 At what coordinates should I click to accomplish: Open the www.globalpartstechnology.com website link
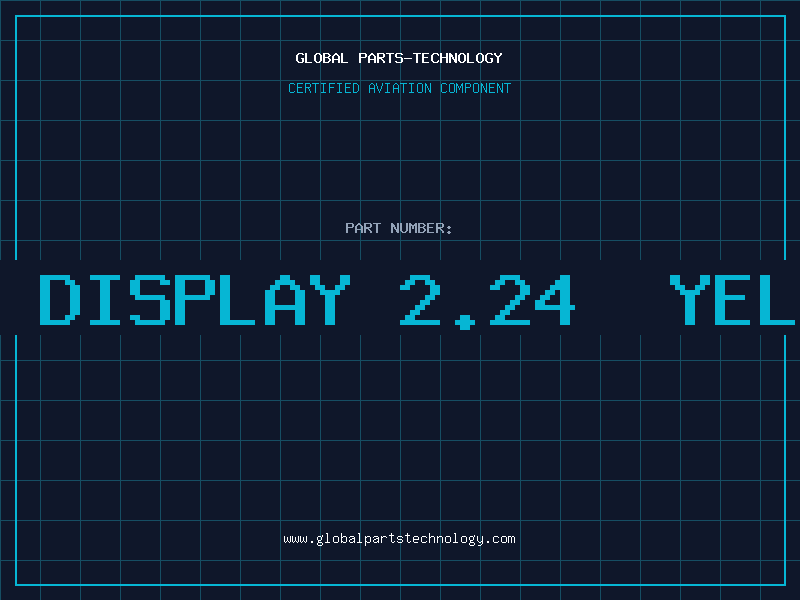click(399, 539)
